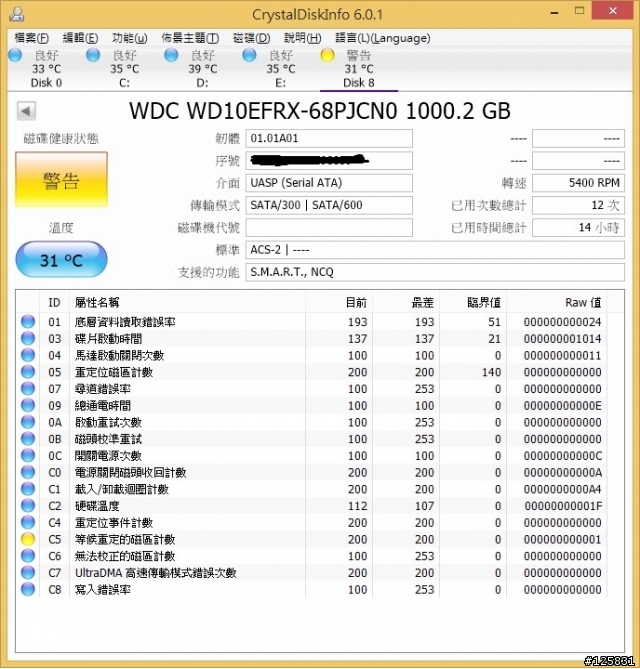Select the C: drive tab
This screenshot has height=669, width=640.
click(124, 69)
